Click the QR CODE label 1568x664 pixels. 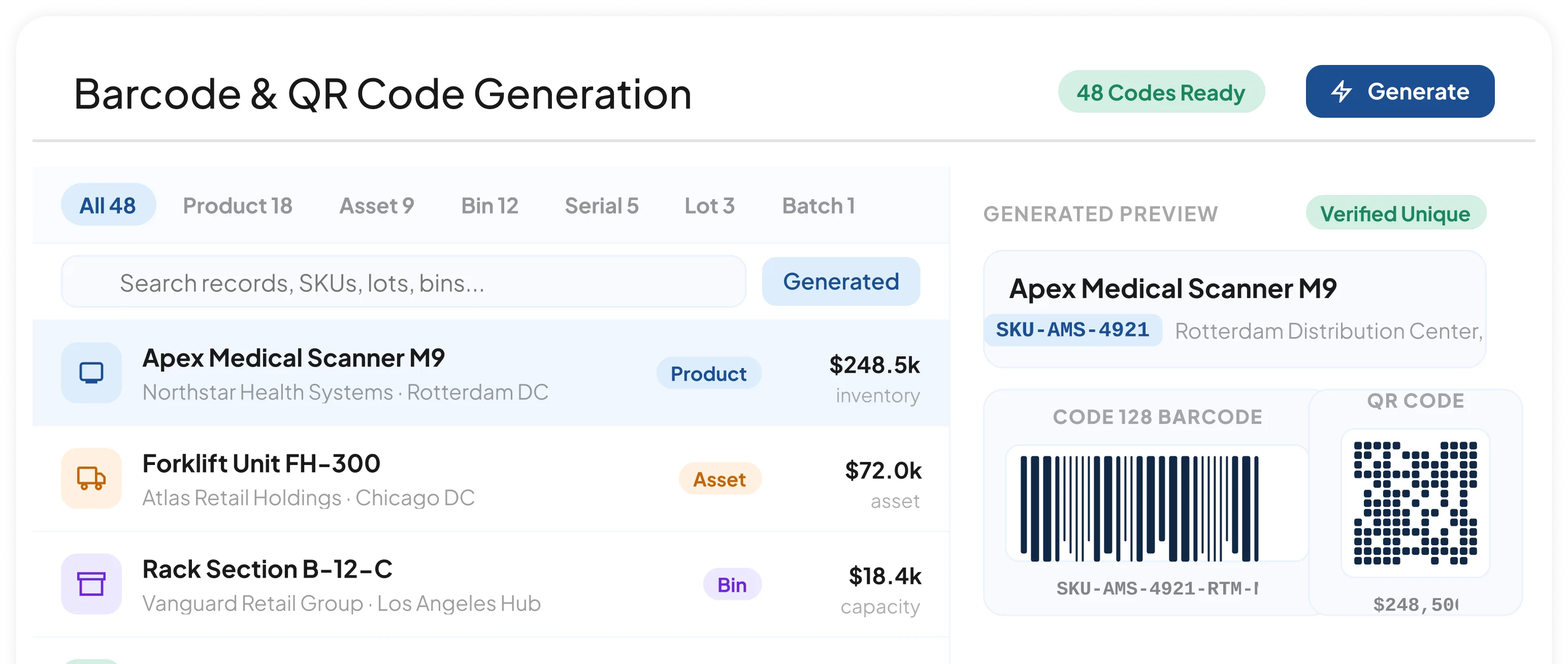click(x=1415, y=400)
